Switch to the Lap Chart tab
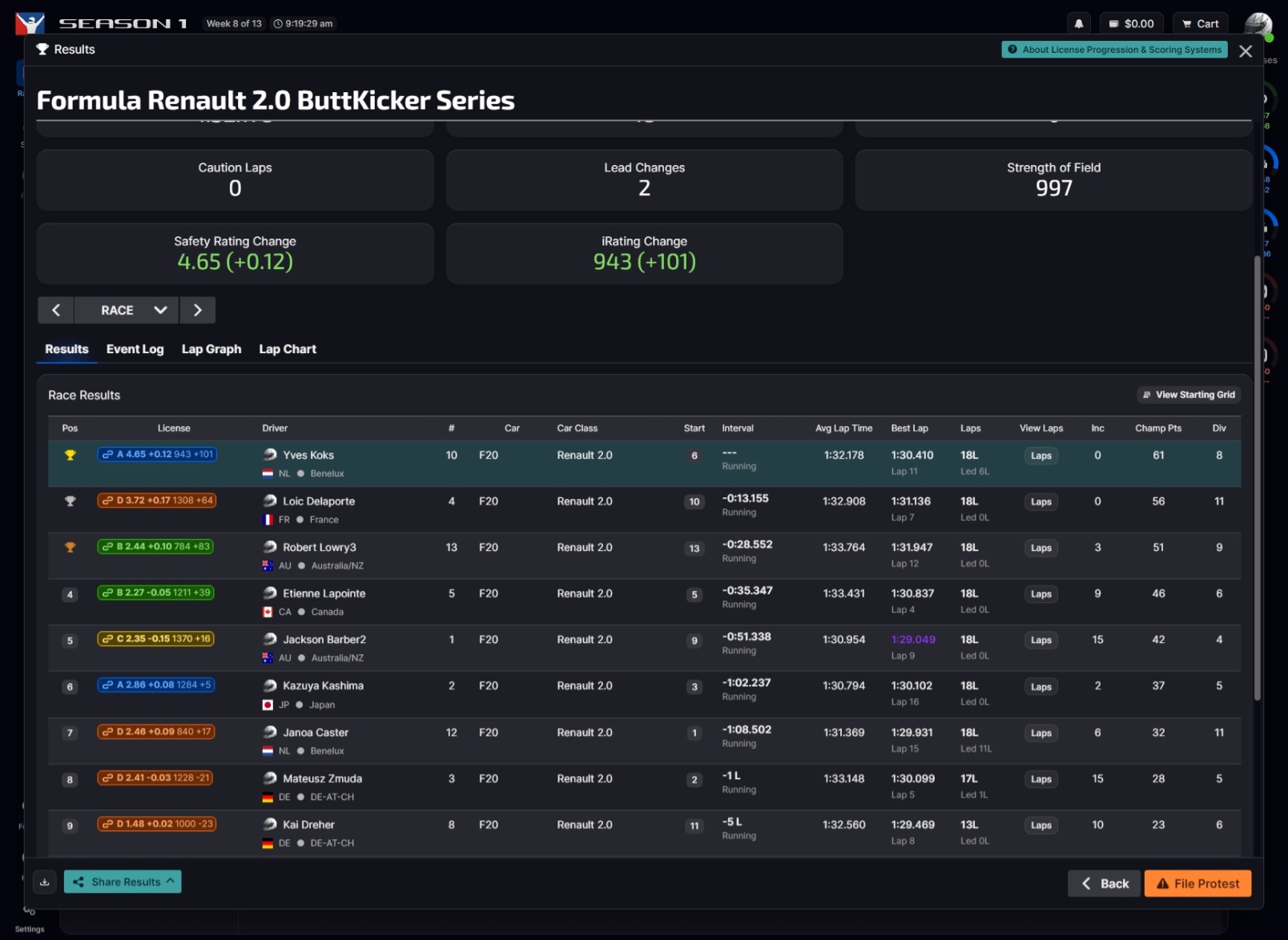 click(x=287, y=349)
